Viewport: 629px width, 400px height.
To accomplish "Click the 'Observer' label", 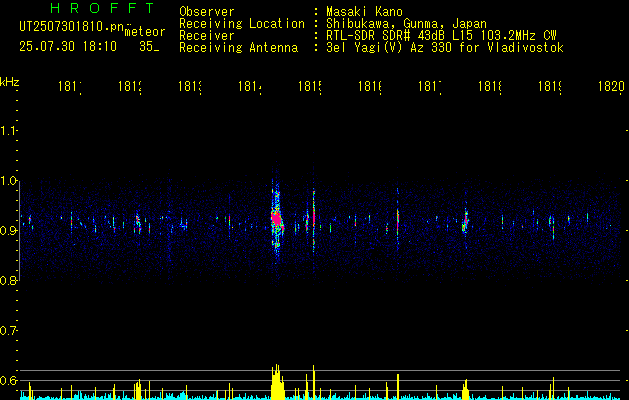I will (207, 11).
